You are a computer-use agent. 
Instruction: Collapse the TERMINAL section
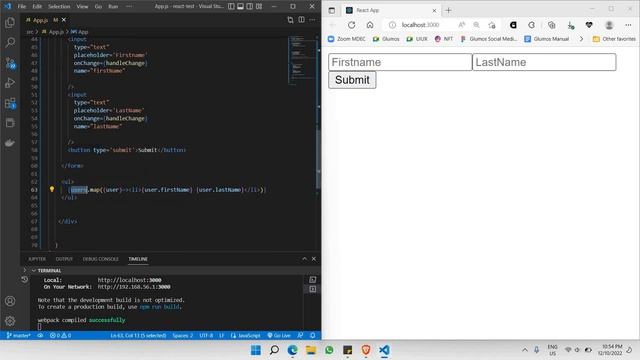point(34,271)
